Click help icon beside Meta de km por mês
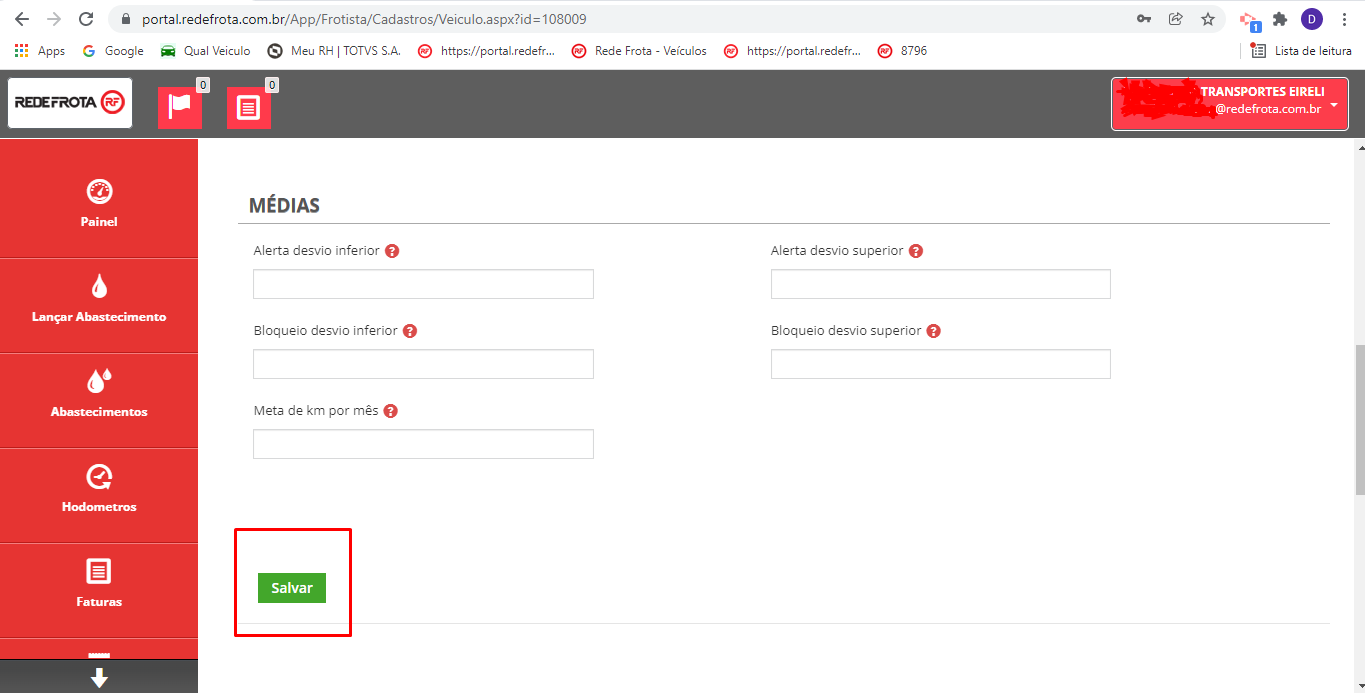1365x693 pixels. 391,411
